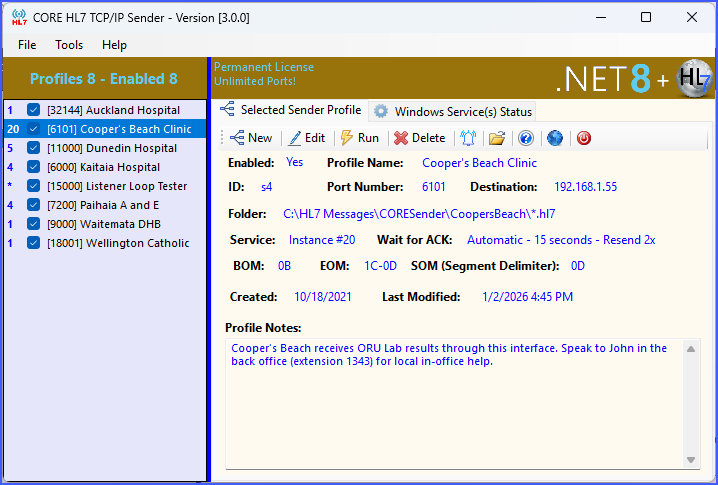Select the Kaitaia Hospital profile
Viewport: 718px width, 485px height.
(103, 167)
